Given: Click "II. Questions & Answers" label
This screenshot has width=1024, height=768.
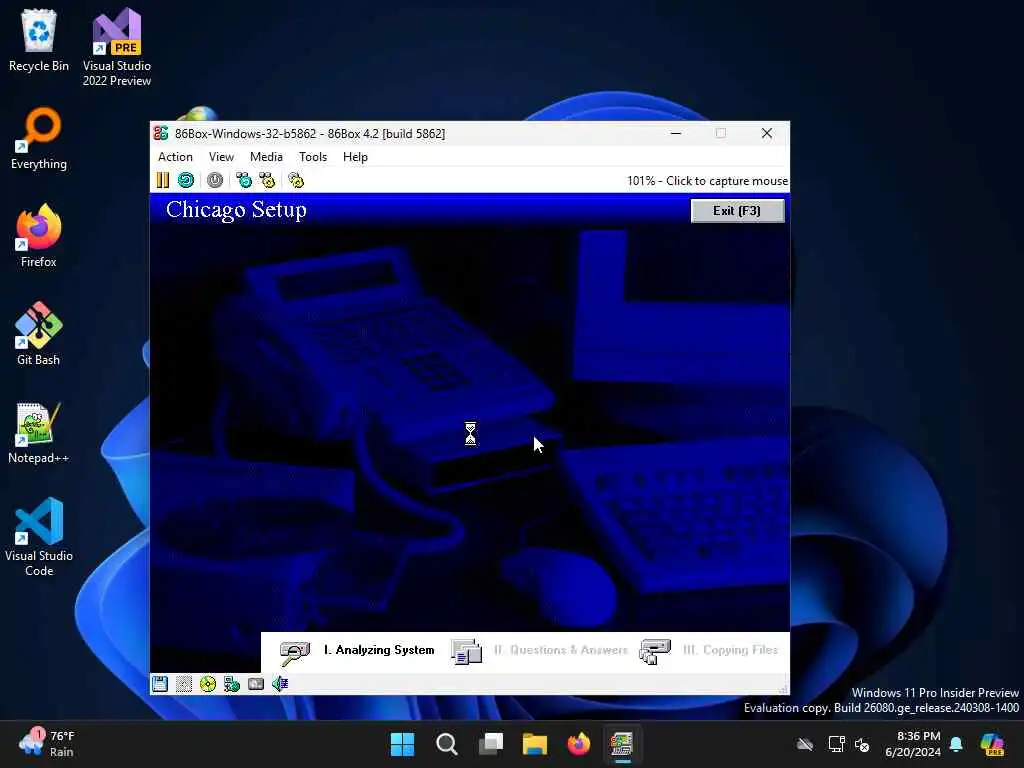Looking at the screenshot, I should click(560, 650).
